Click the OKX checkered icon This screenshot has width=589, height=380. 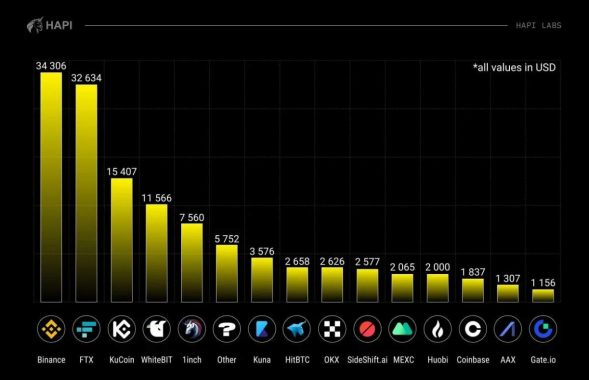(x=332, y=329)
